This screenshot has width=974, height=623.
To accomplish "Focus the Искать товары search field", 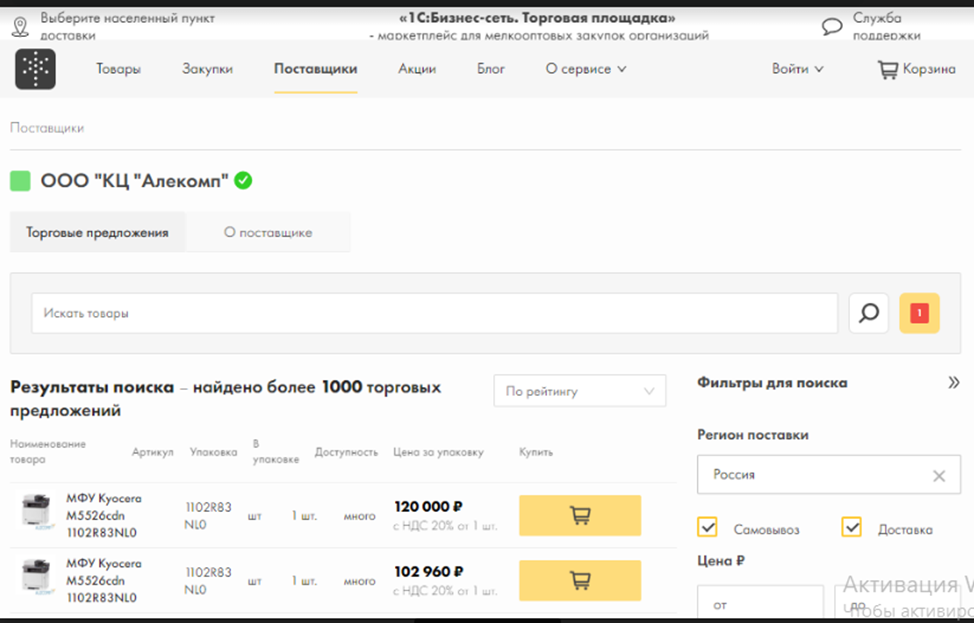I will pos(435,313).
